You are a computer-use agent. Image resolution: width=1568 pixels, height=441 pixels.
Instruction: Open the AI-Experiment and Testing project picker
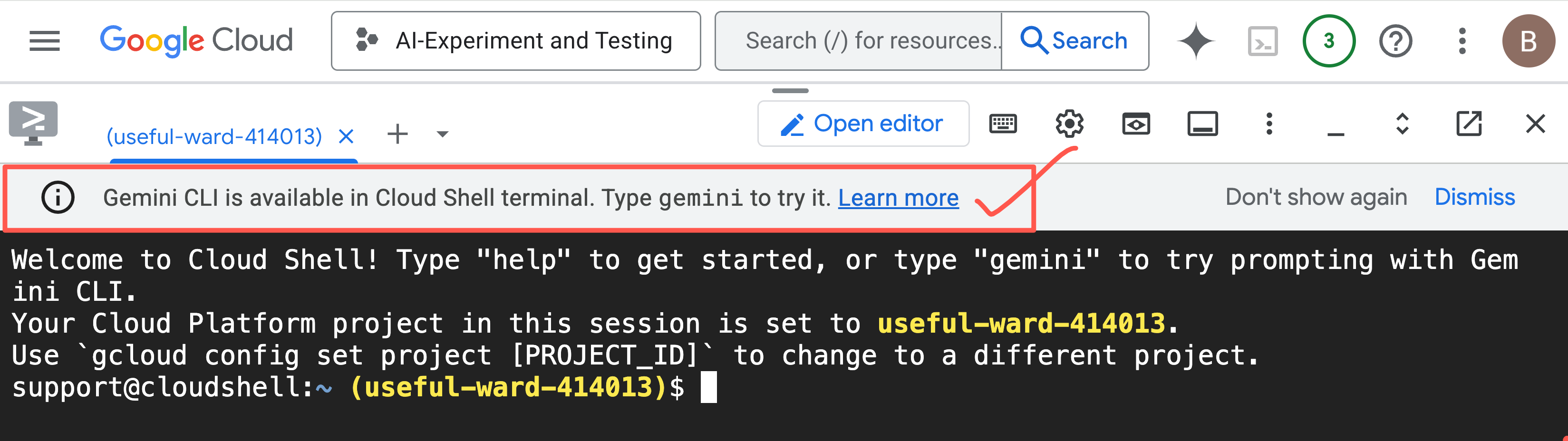click(x=515, y=41)
